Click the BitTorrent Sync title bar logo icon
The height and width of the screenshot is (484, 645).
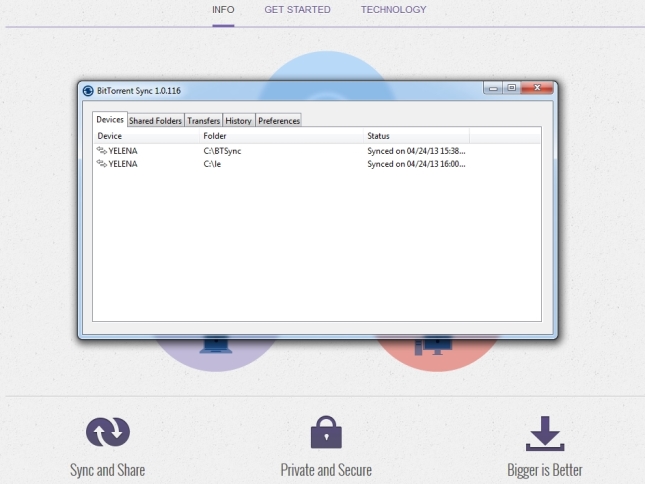pyautogui.click(x=88, y=90)
